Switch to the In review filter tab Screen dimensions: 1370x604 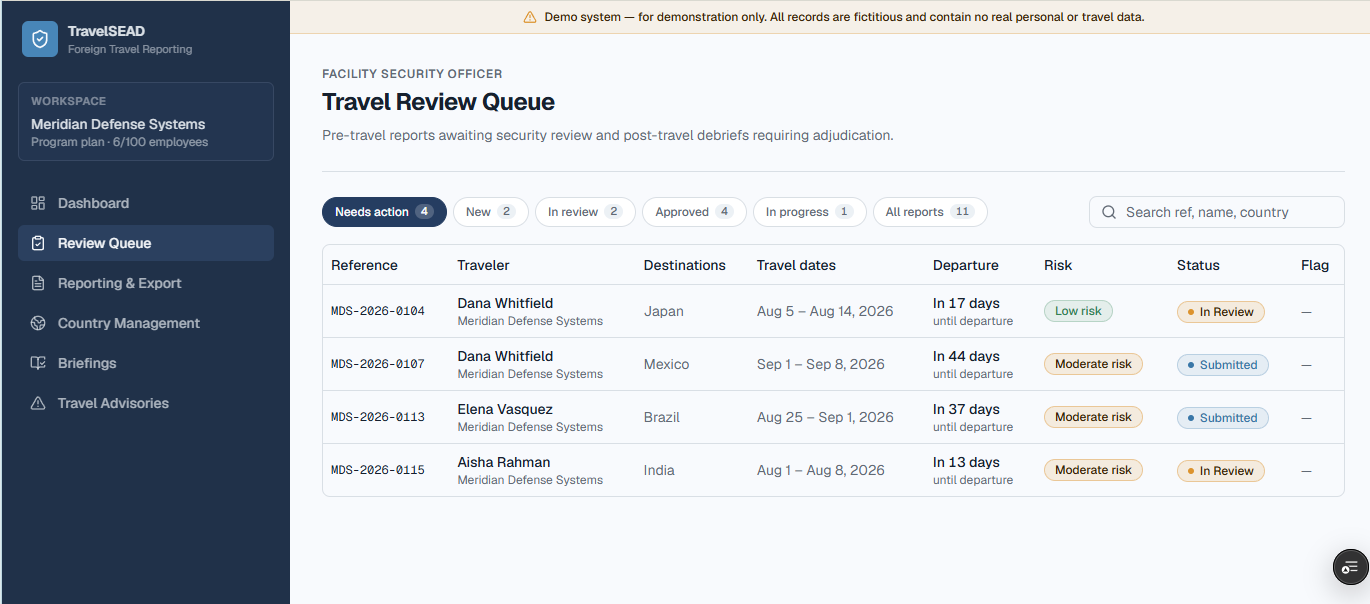[x=585, y=212]
